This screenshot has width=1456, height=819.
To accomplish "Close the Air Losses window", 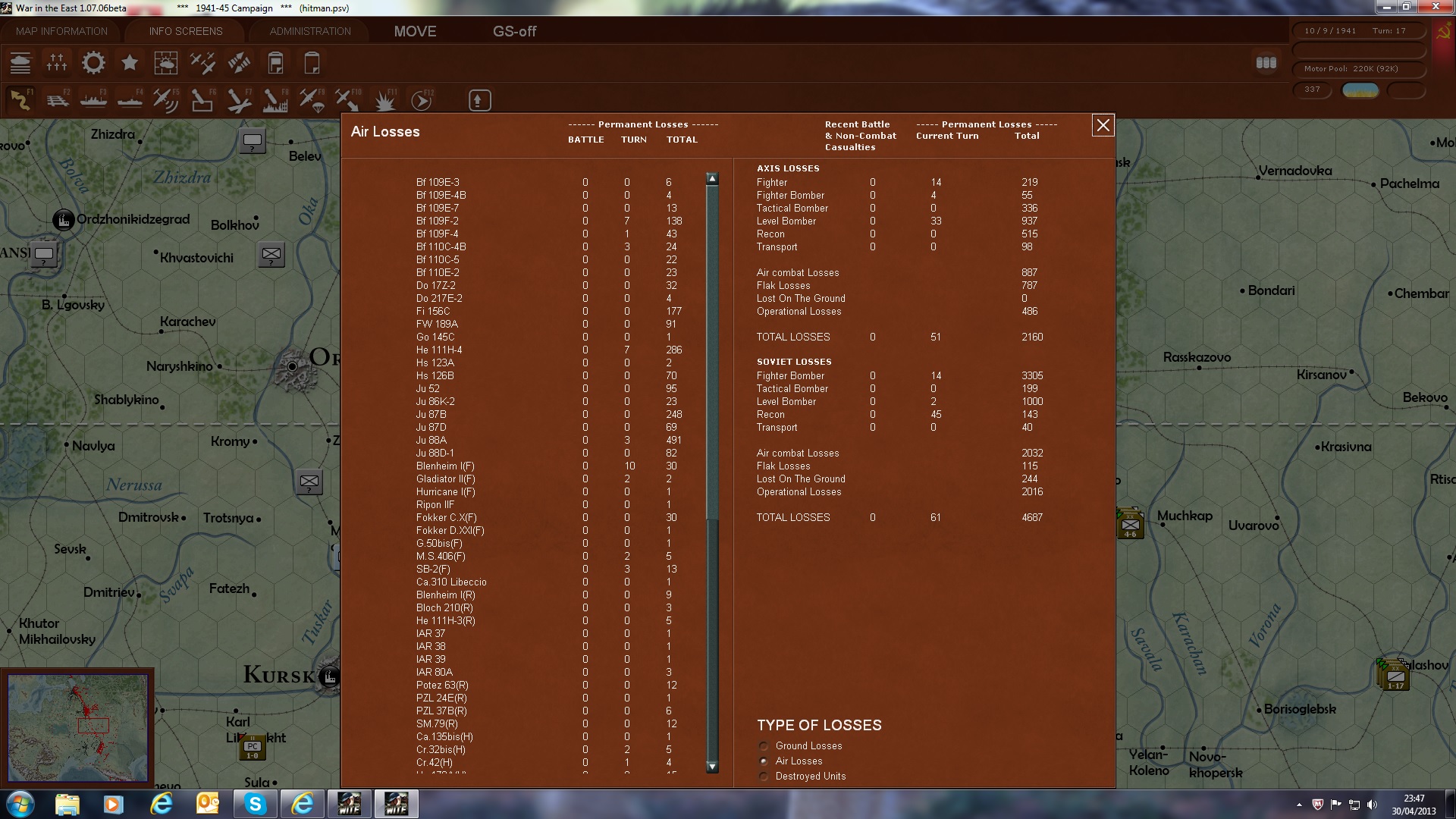I will pos(1103,126).
